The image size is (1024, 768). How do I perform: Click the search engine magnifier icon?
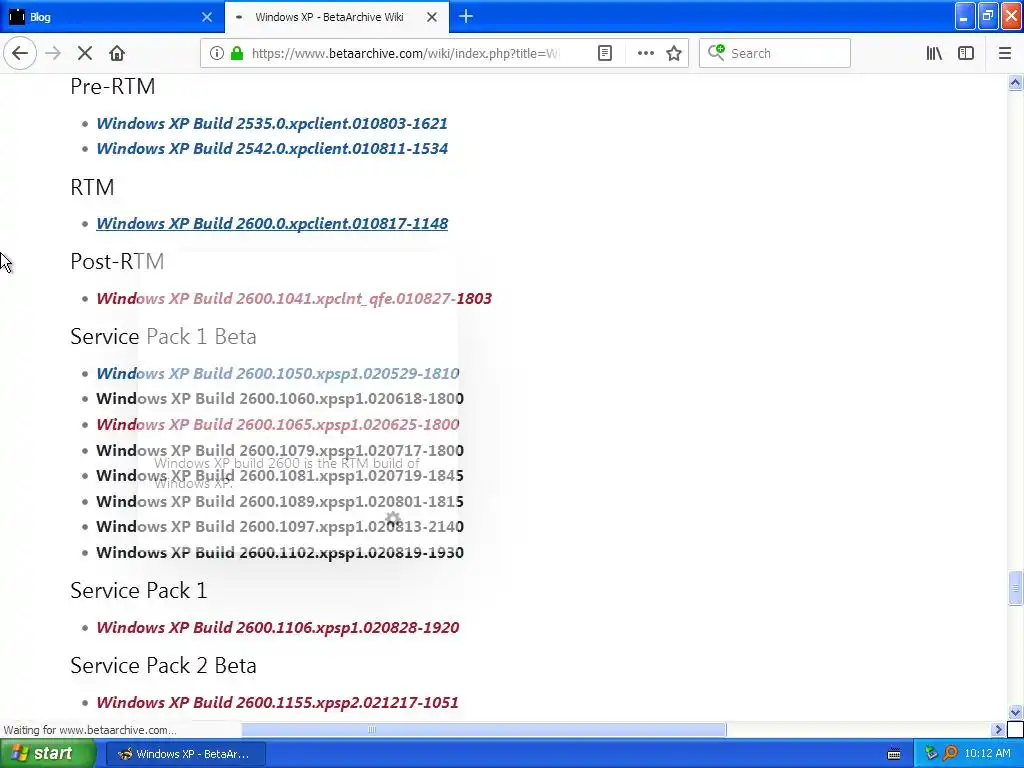[x=716, y=53]
